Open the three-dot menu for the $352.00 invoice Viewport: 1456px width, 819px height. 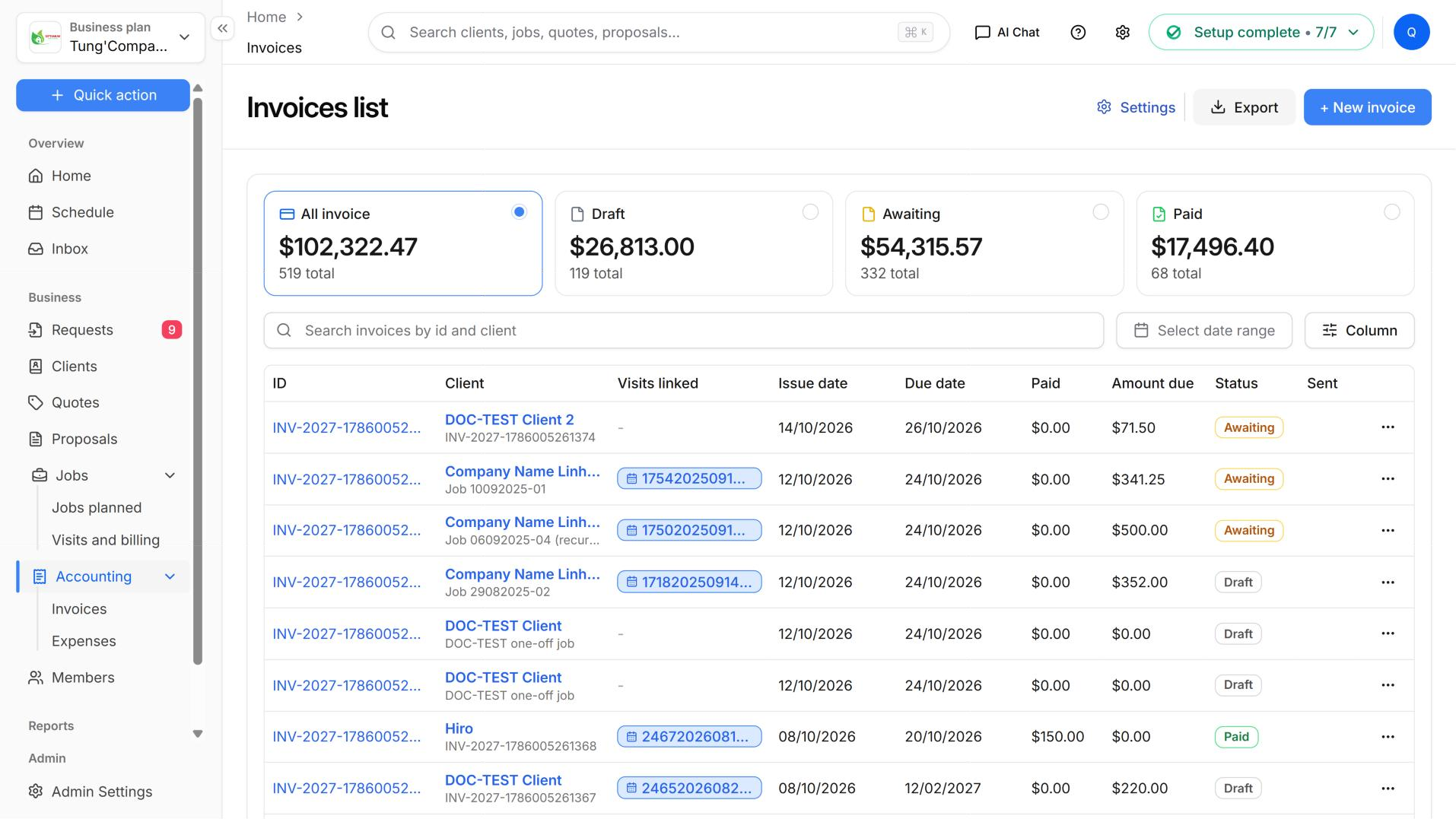click(1388, 582)
